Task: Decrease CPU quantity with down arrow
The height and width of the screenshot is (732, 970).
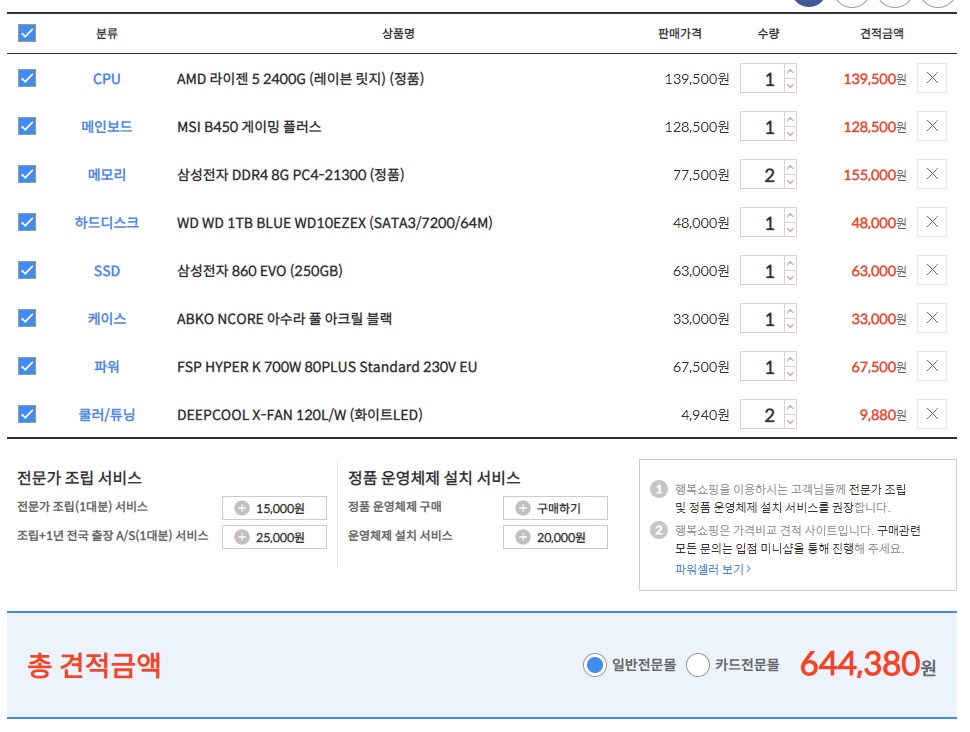Action: 790,85
